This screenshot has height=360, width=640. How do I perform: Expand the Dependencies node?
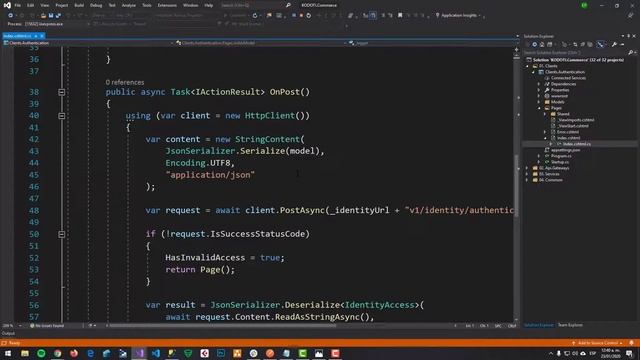(x=539, y=84)
